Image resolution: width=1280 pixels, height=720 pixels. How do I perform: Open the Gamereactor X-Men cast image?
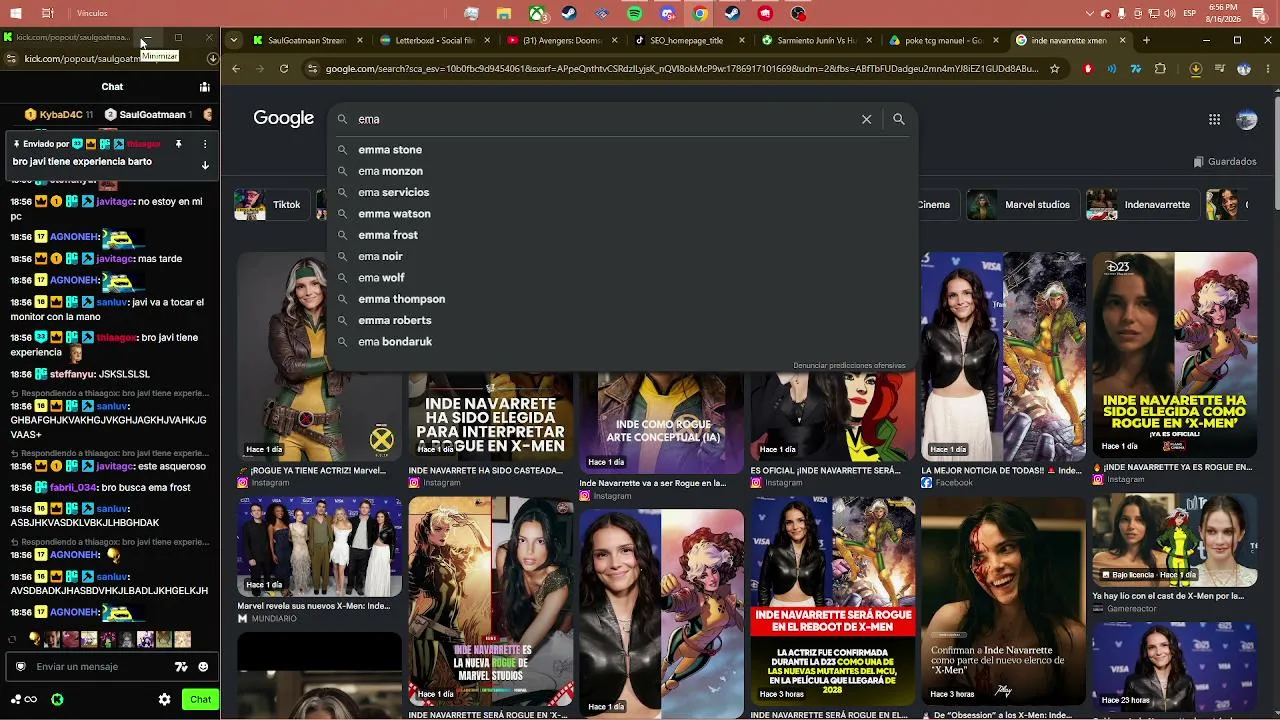pyautogui.click(x=1174, y=540)
